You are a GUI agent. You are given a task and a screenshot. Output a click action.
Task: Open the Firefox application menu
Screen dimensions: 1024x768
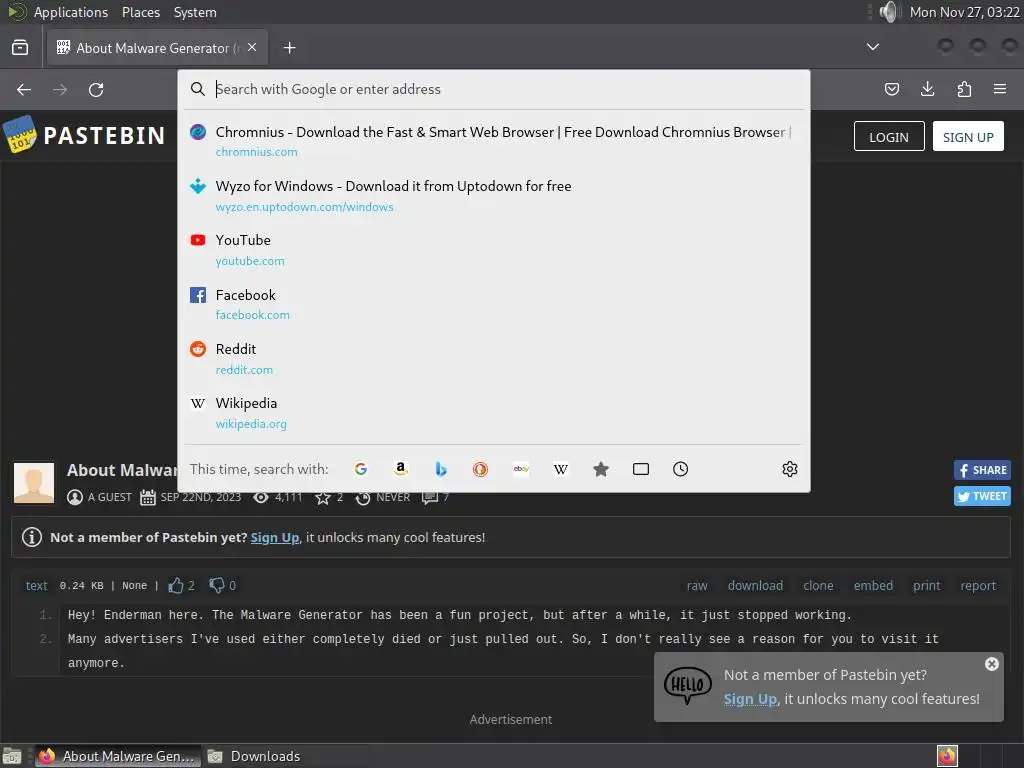point(1000,89)
